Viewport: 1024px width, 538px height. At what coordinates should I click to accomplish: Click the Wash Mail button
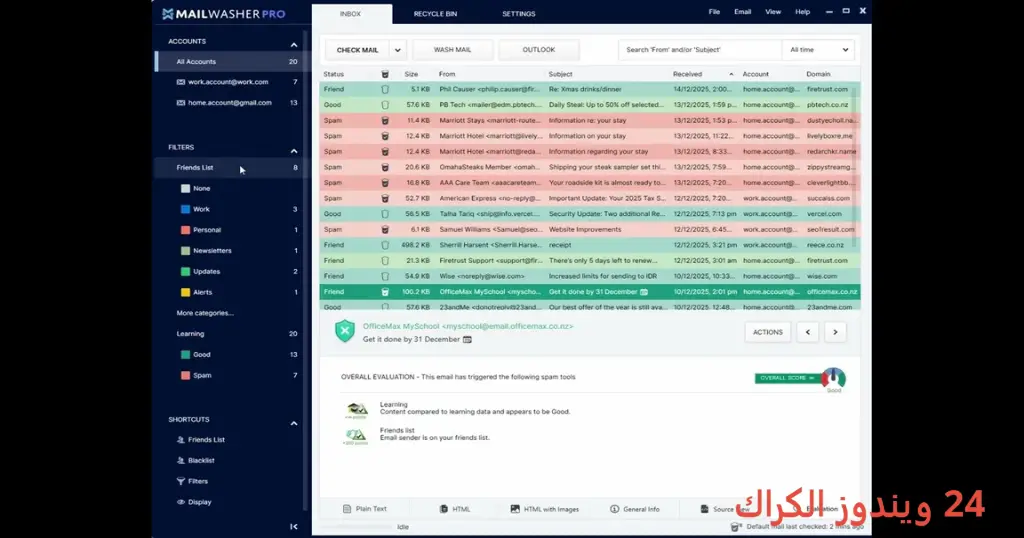pyautogui.click(x=453, y=50)
